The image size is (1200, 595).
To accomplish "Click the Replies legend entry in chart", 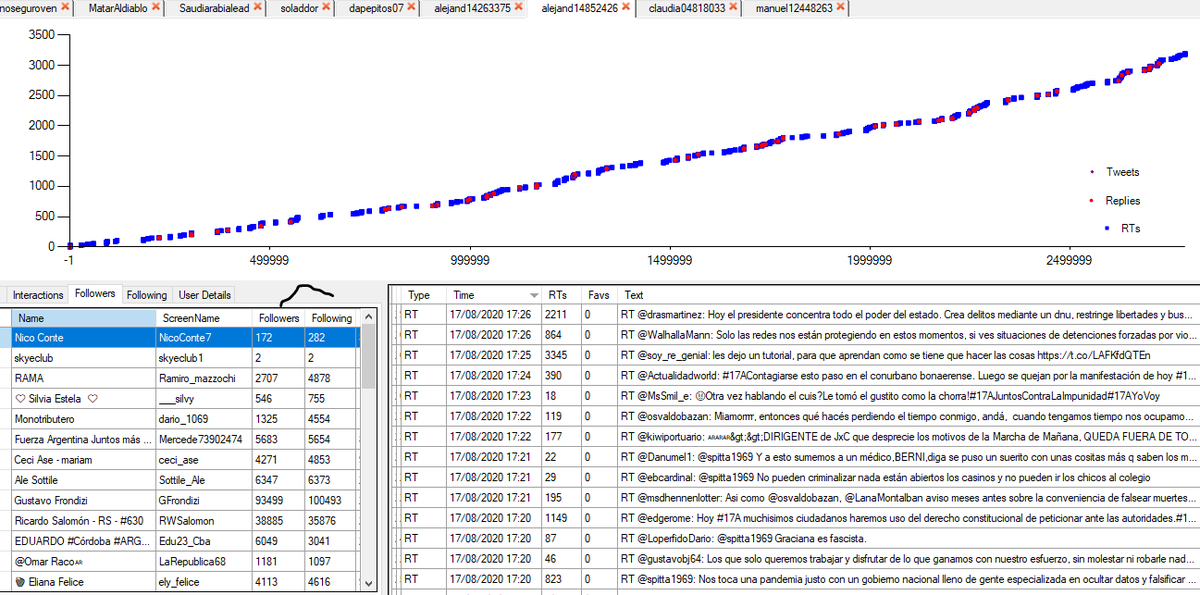I will point(1116,201).
